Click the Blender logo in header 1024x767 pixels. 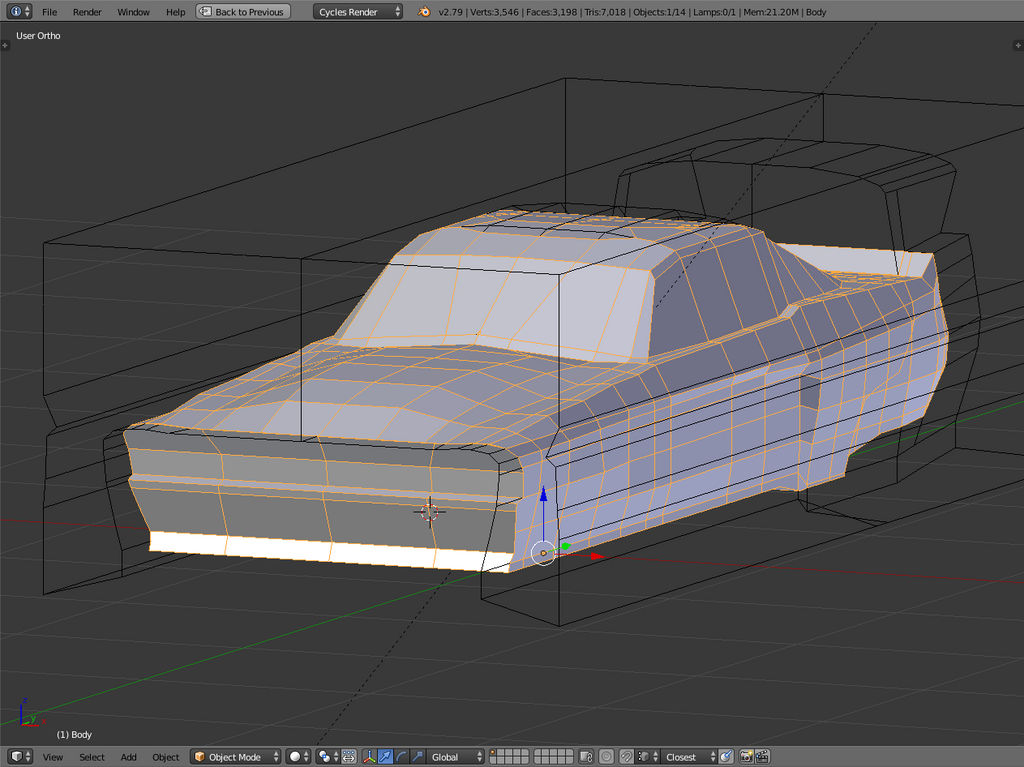(x=425, y=12)
